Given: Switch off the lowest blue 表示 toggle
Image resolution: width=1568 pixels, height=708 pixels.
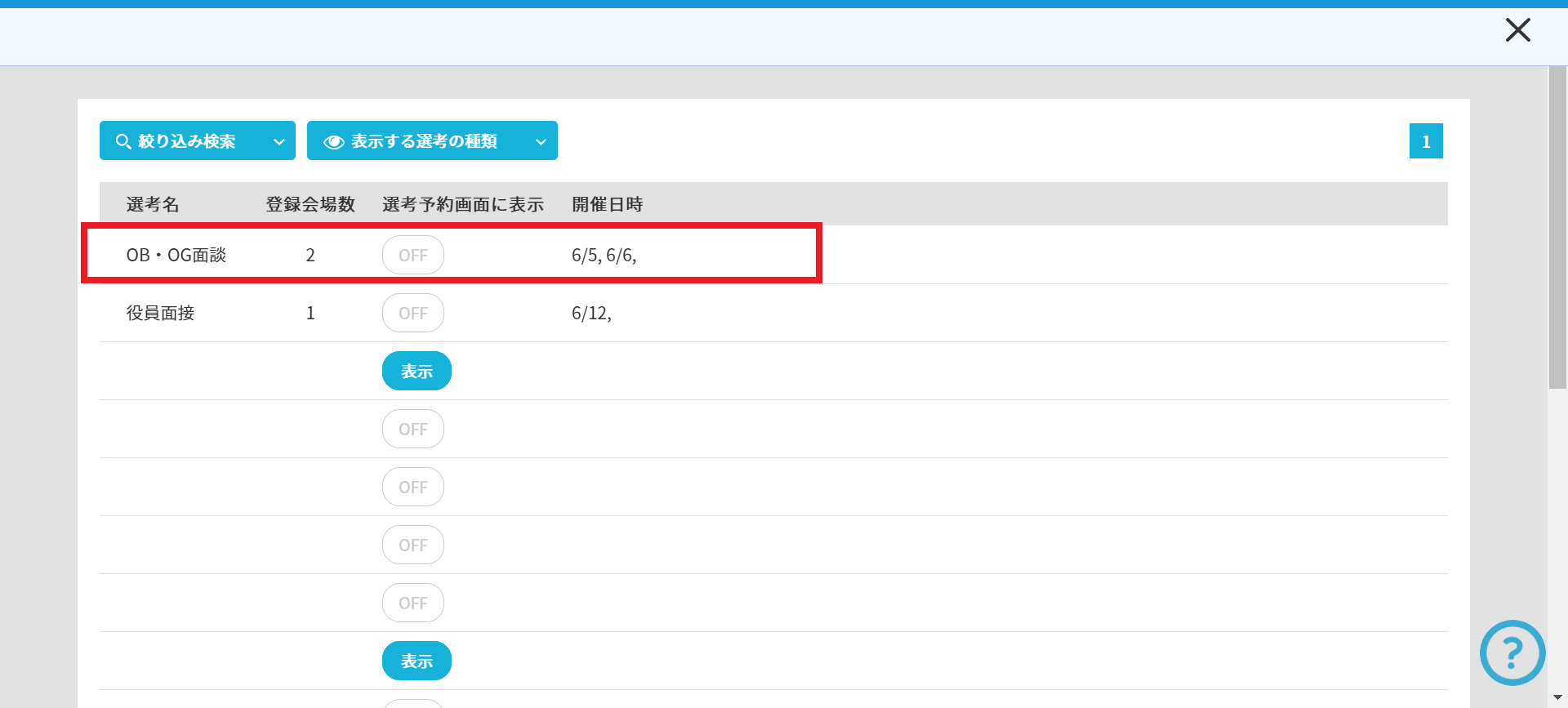Looking at the screenshot, I should click(416, 661).
